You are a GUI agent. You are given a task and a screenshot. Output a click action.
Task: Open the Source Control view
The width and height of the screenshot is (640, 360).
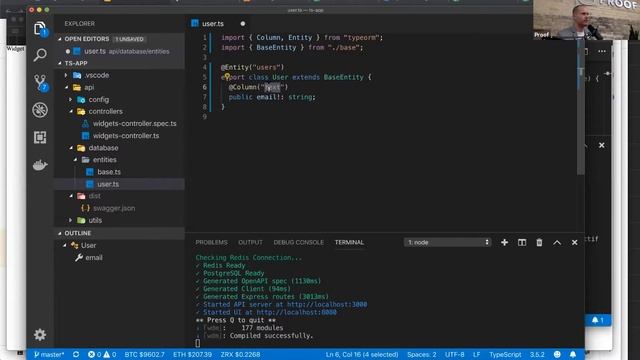point(40,83)
